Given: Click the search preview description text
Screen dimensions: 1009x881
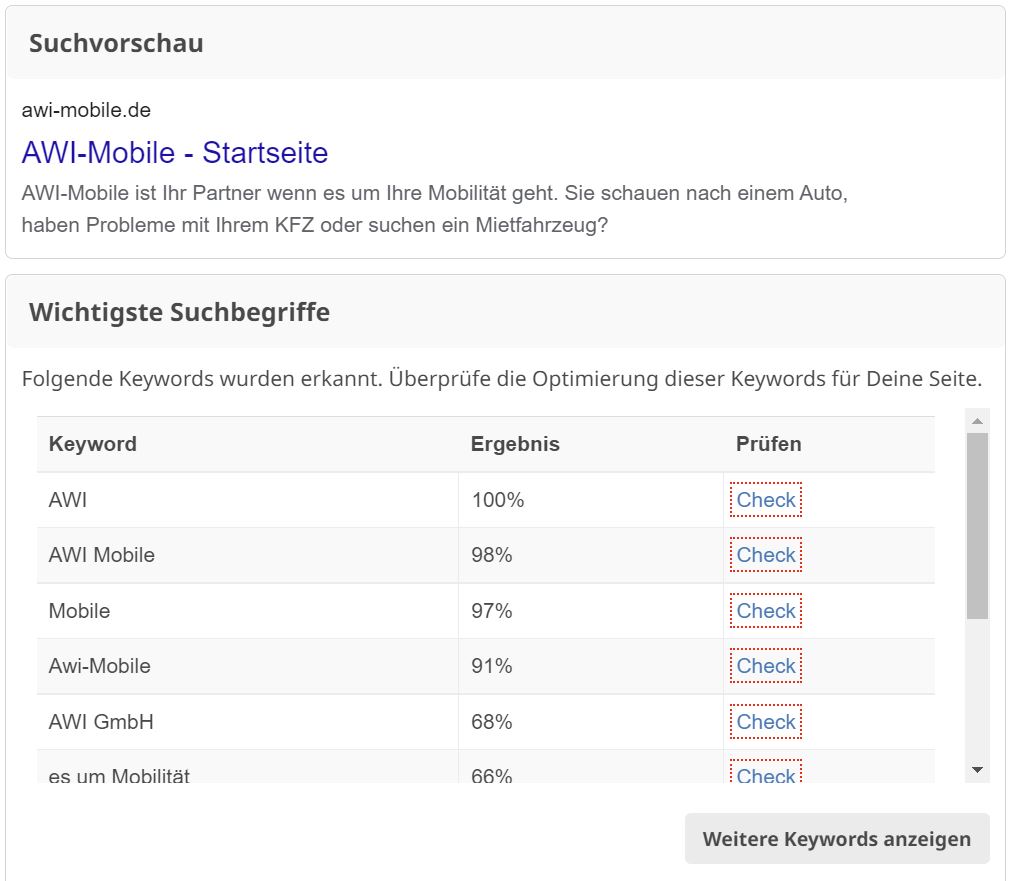Looking at the screenshot, I should (434, 209).
